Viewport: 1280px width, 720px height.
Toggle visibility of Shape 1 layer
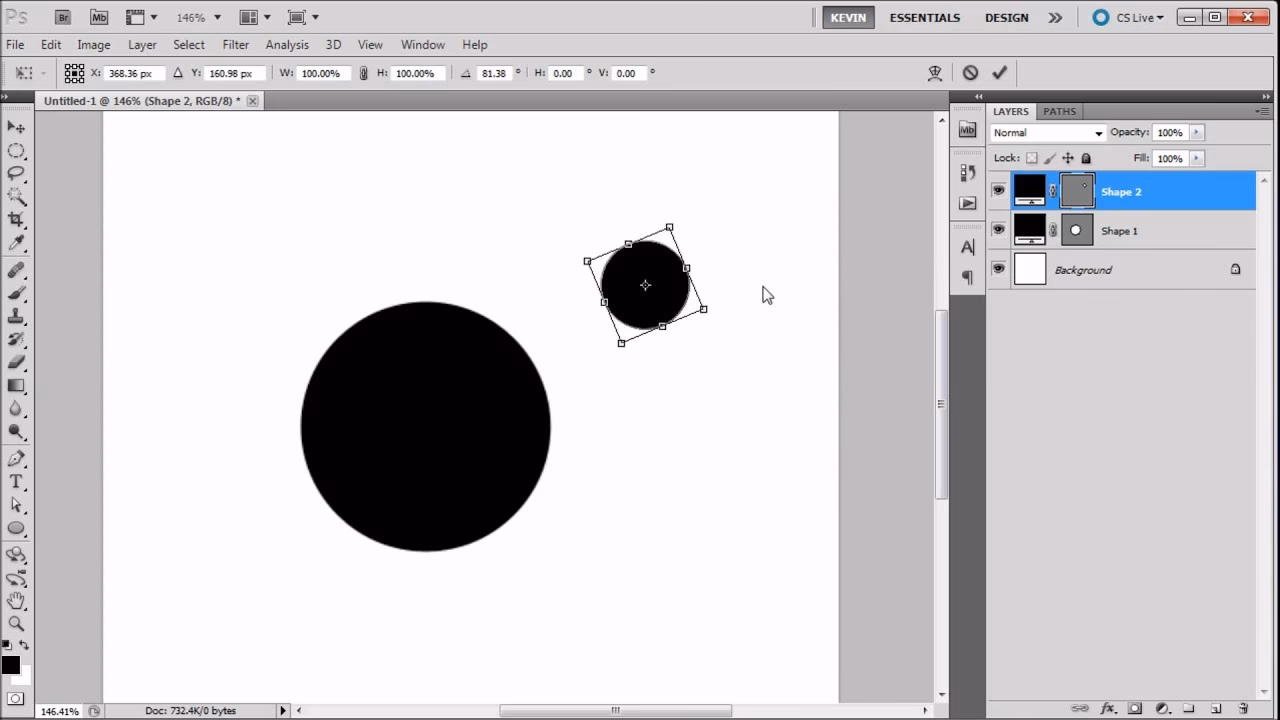coord(998,230)
